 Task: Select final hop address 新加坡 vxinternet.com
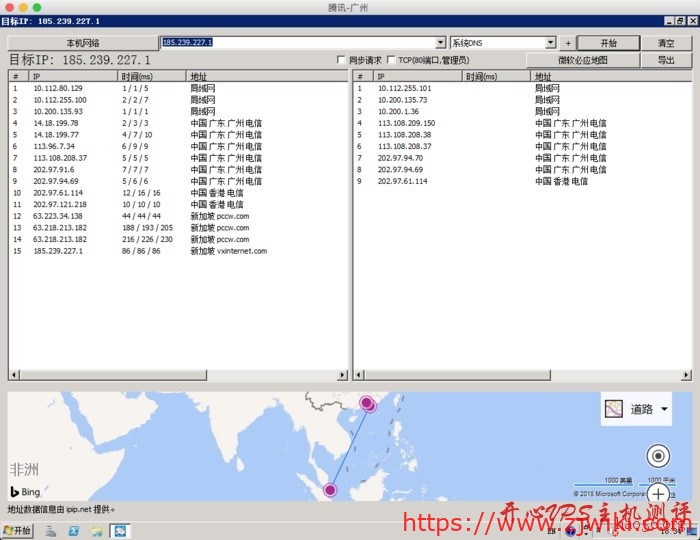click(x=229, y=251)
